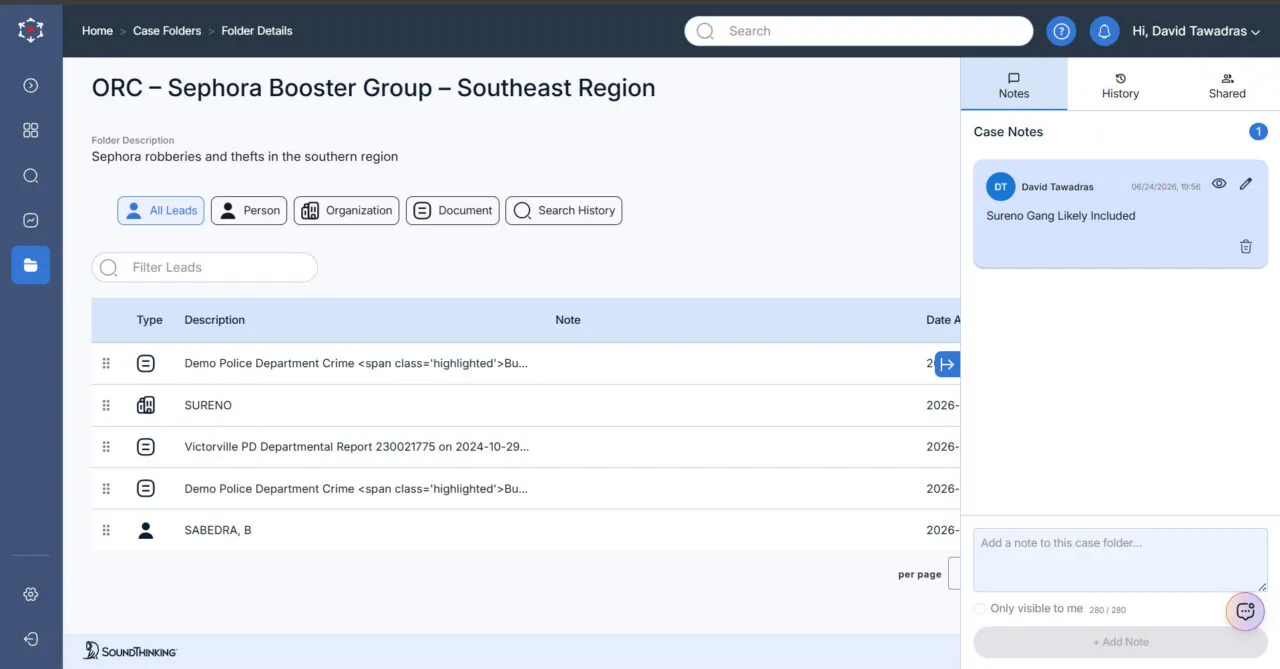The width and height of the screenshot is (1280, 669).
Task: Click document icon in Victorville PD row
Action: [x=146, y=447]
